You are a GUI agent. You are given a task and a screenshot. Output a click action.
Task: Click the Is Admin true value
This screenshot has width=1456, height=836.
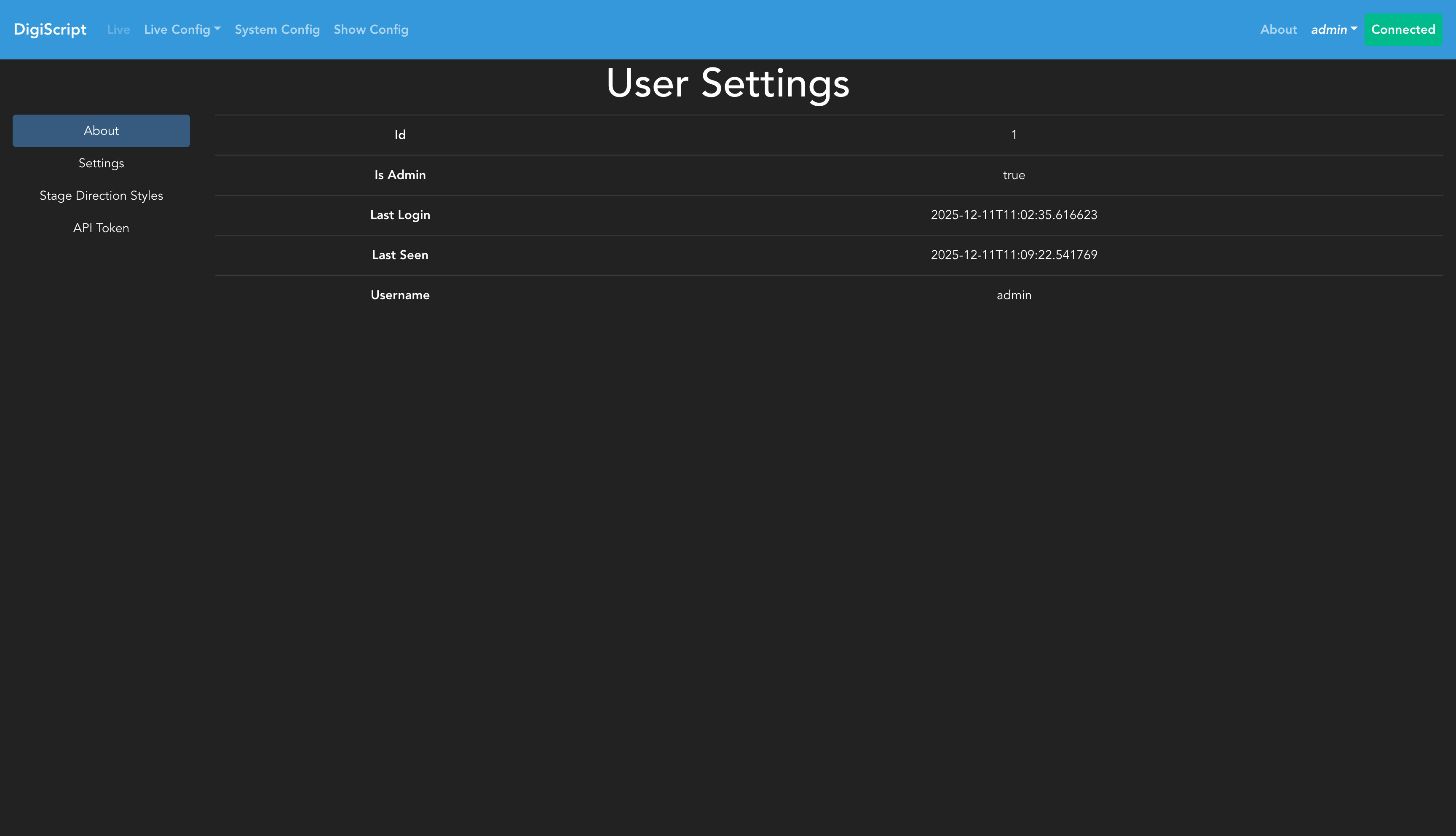(1014, 175)
